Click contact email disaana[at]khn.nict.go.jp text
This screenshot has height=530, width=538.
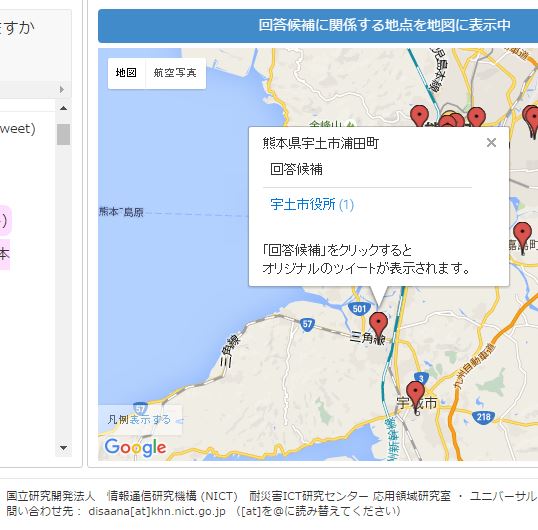(x=157, y=511)
